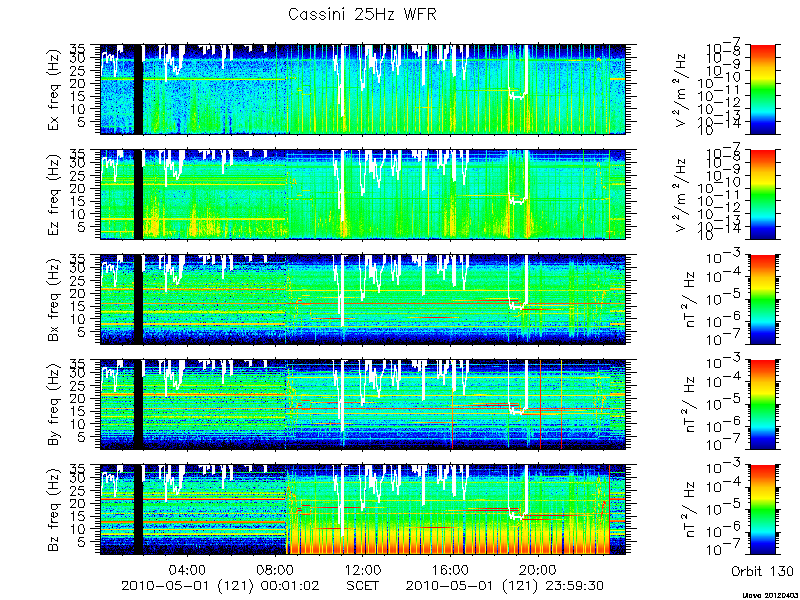Click the black data gap in the Ex panel
The width and height of the screenshot is (800, 600).
coord(138,89)
